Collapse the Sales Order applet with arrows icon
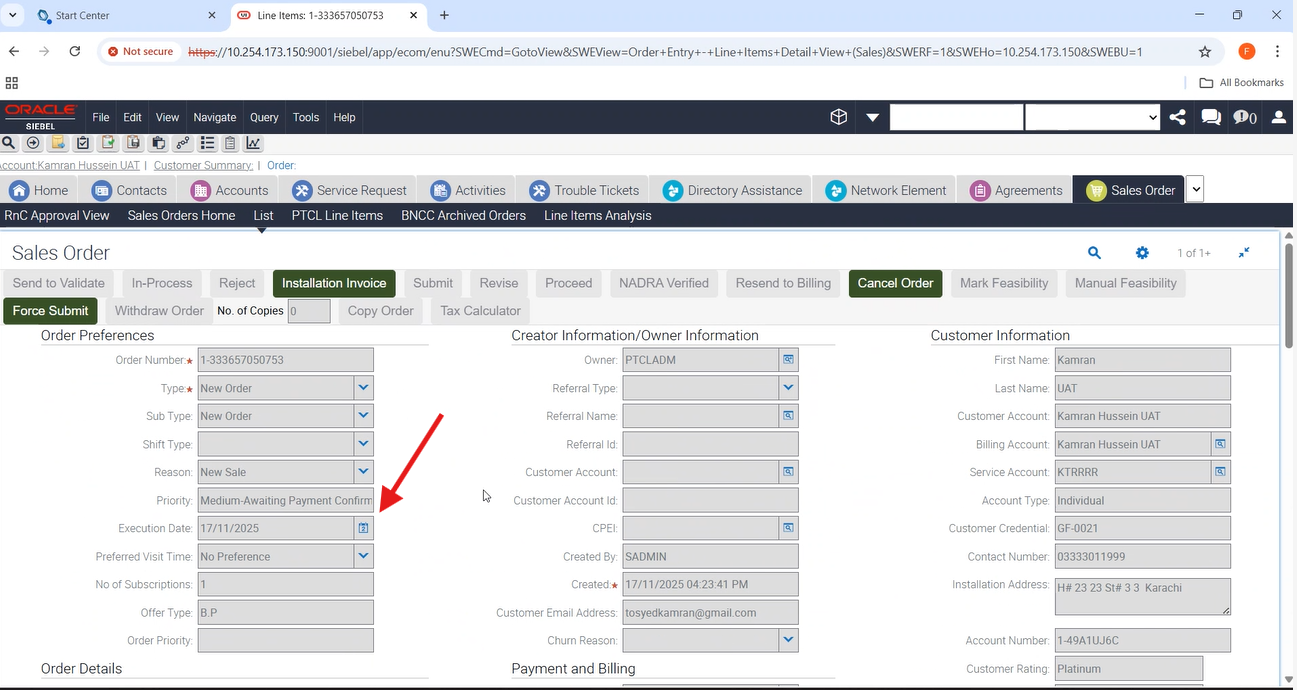The image size is (1297, 690). [1244, 253]
